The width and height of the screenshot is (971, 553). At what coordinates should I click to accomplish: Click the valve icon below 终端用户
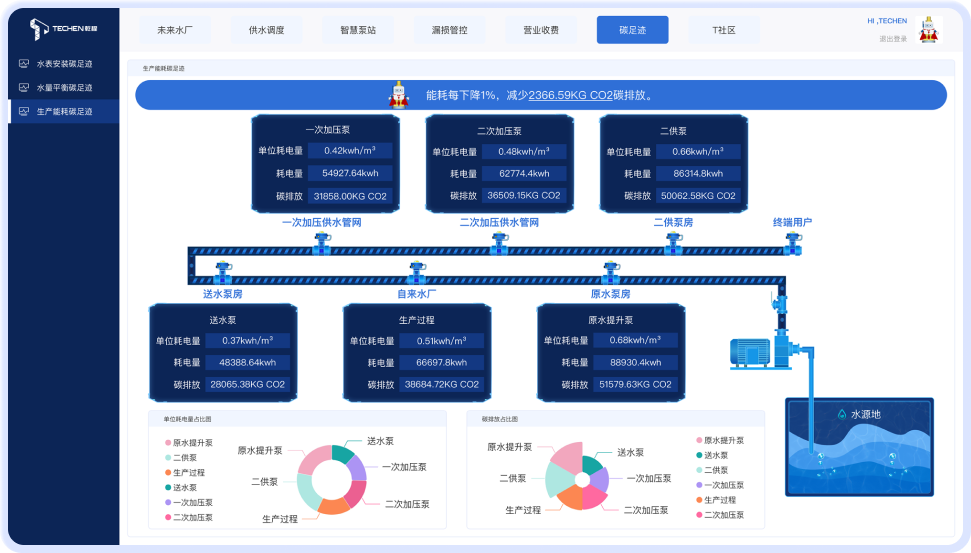[x=793, y=242]
